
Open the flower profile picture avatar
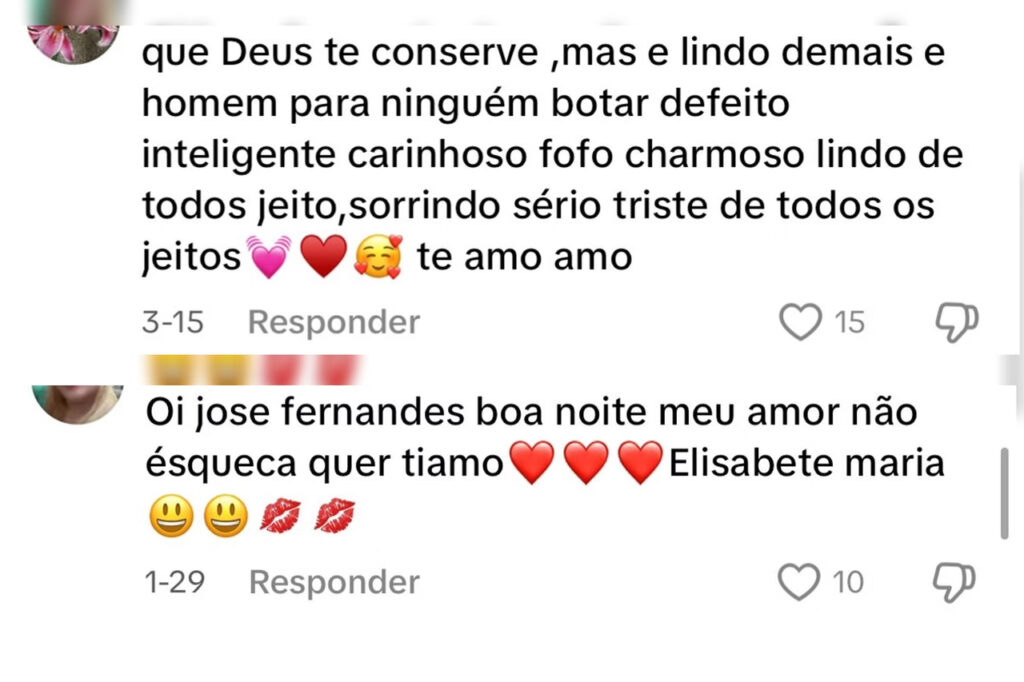click(74, 44)
